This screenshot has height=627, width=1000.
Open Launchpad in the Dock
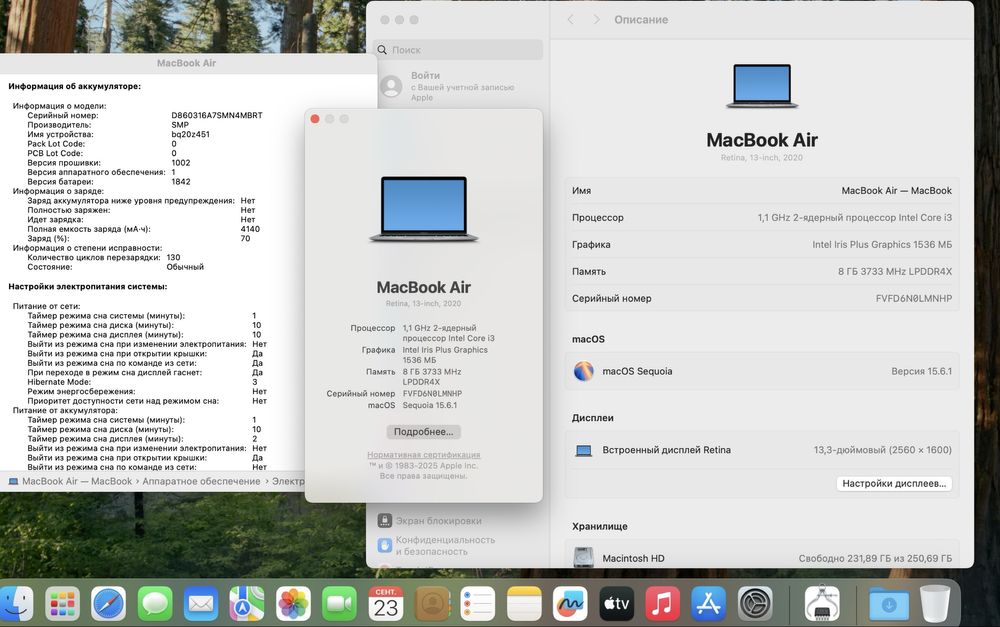[62, 603]
